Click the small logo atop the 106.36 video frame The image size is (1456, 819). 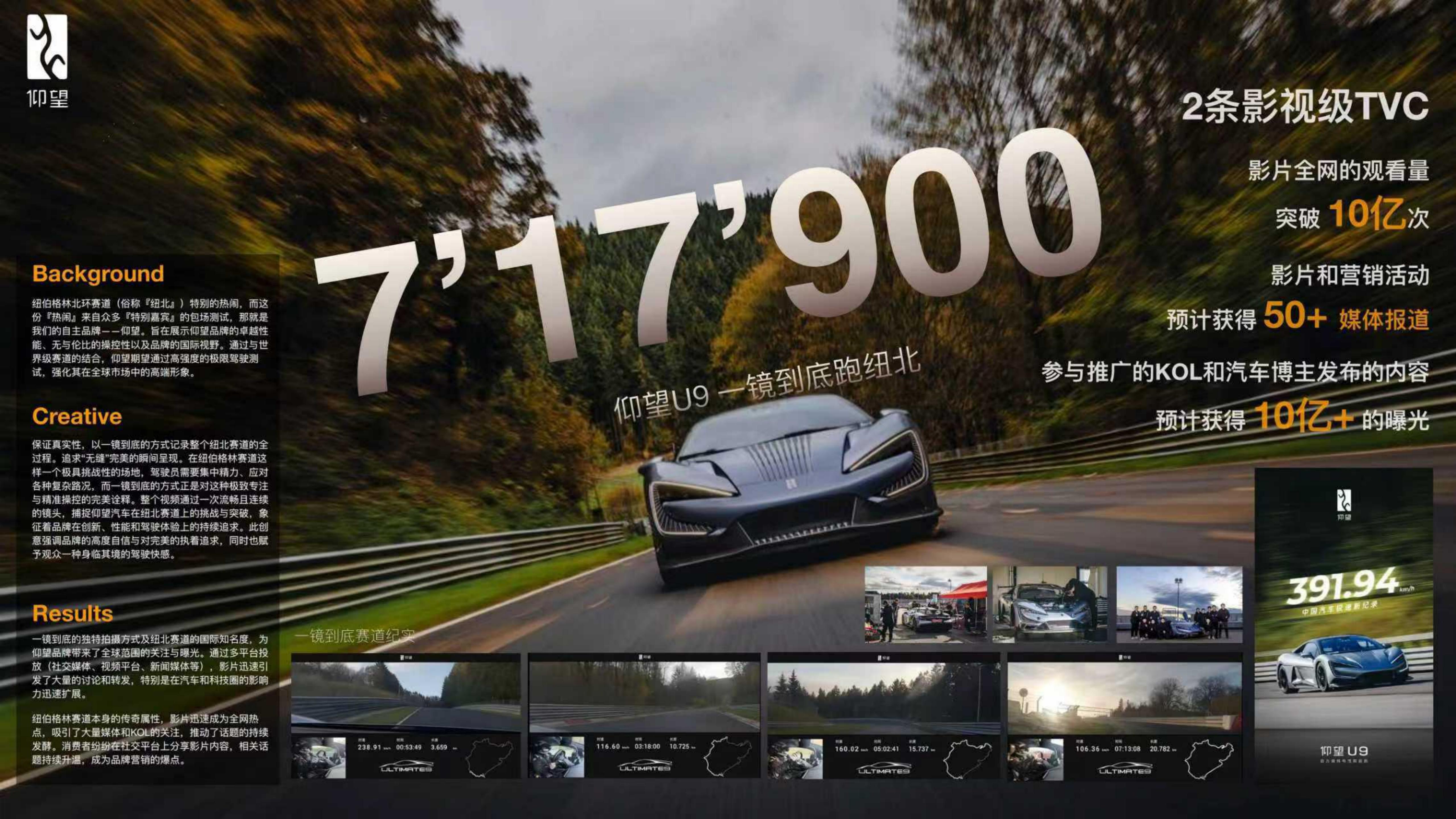1124,658
